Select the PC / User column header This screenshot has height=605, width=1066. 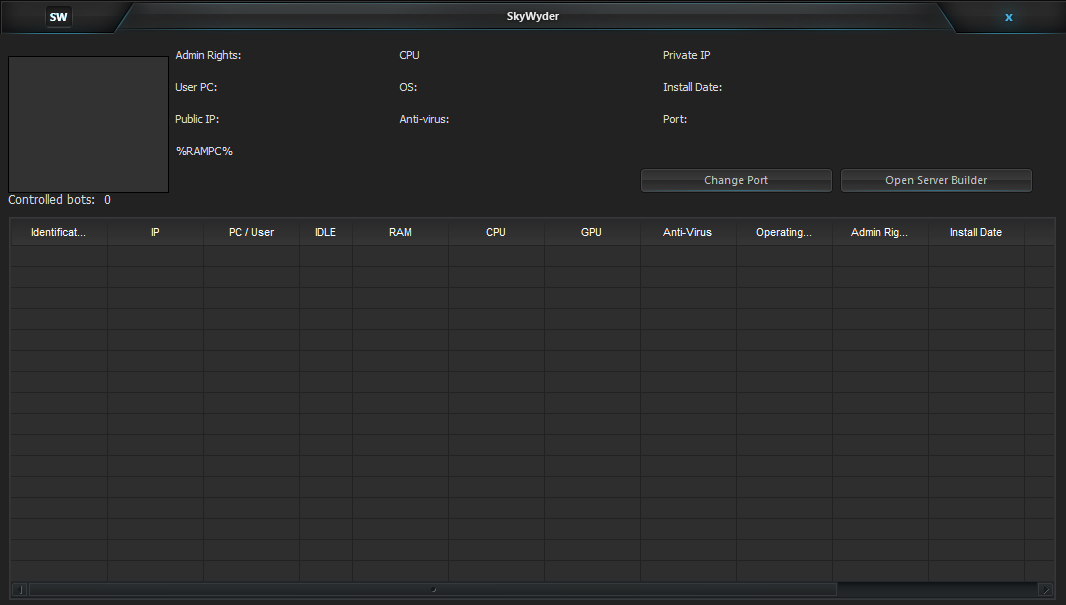pyautogui.click(x=251, y=232)
